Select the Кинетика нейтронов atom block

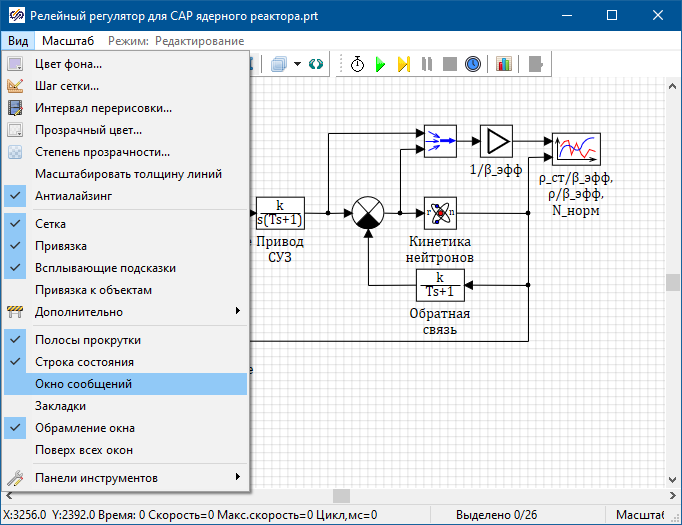click(x=440, y=212)
